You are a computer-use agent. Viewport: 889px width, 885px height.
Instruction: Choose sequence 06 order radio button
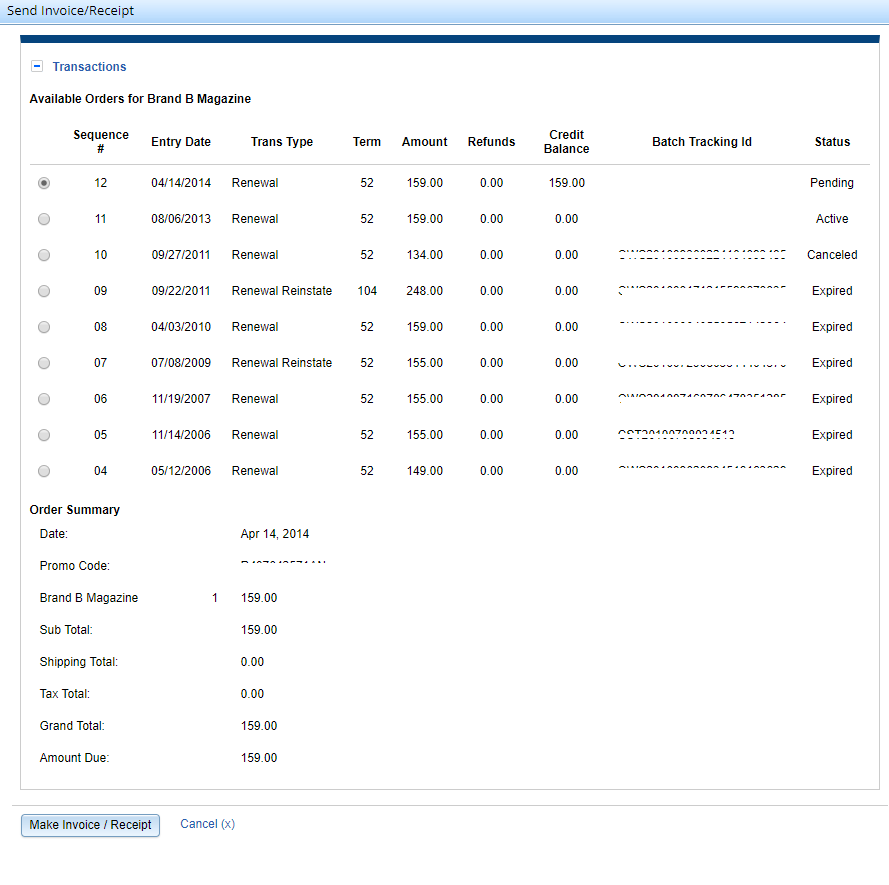click(x=43, y=399)
